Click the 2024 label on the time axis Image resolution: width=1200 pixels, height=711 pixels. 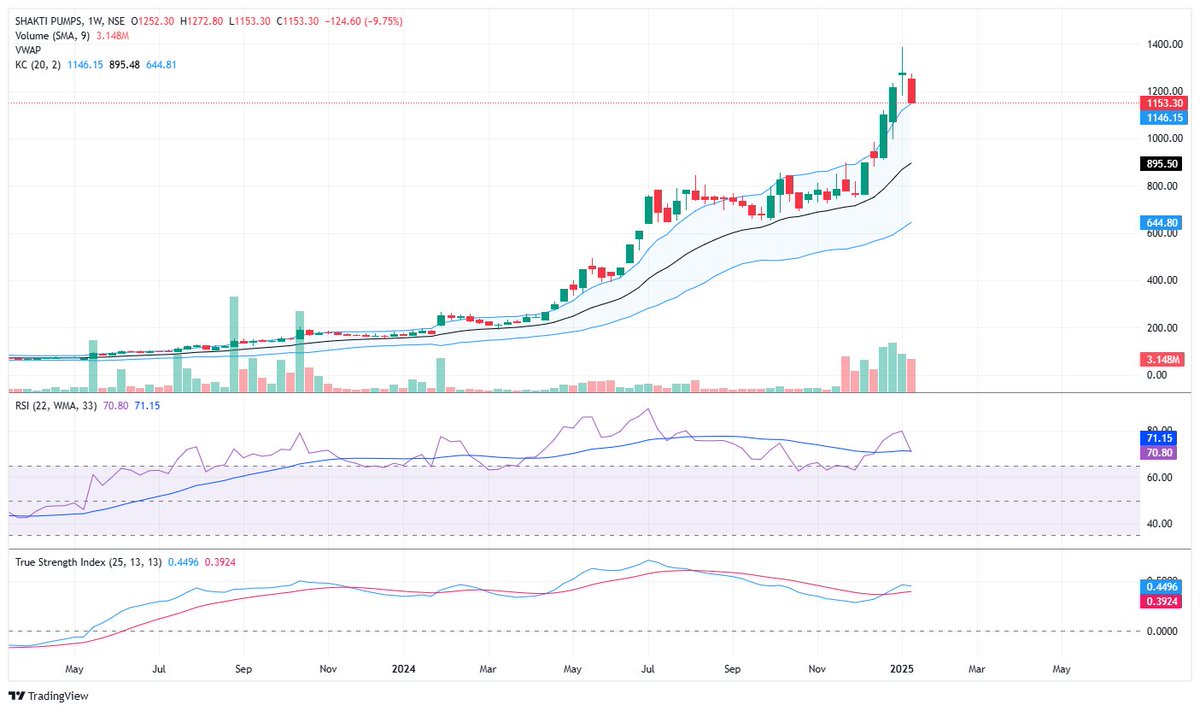[x=404, y=667]
